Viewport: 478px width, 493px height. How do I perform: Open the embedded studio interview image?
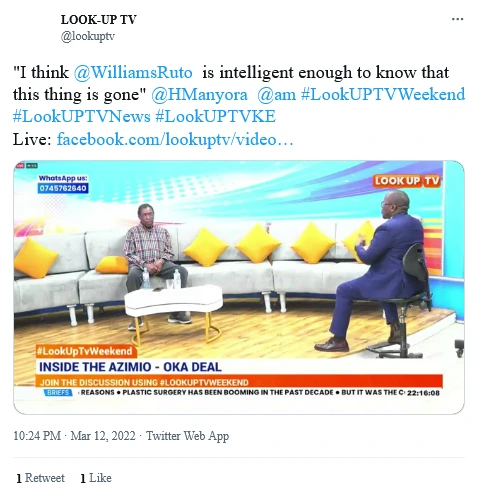pos(239,287)
